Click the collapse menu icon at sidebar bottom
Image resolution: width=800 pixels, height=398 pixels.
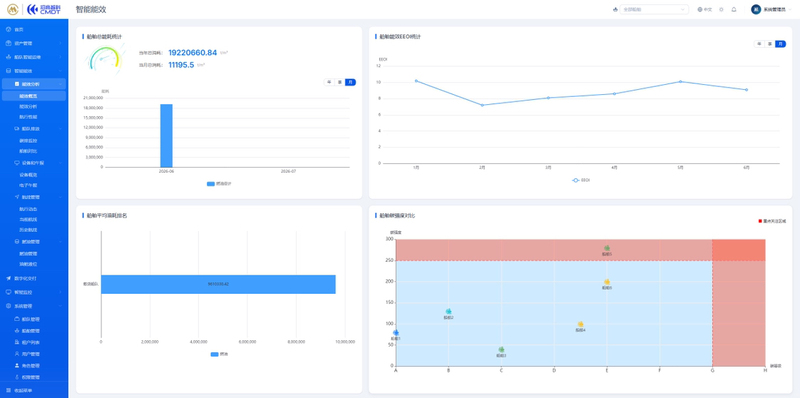click(x=8, y=390)
